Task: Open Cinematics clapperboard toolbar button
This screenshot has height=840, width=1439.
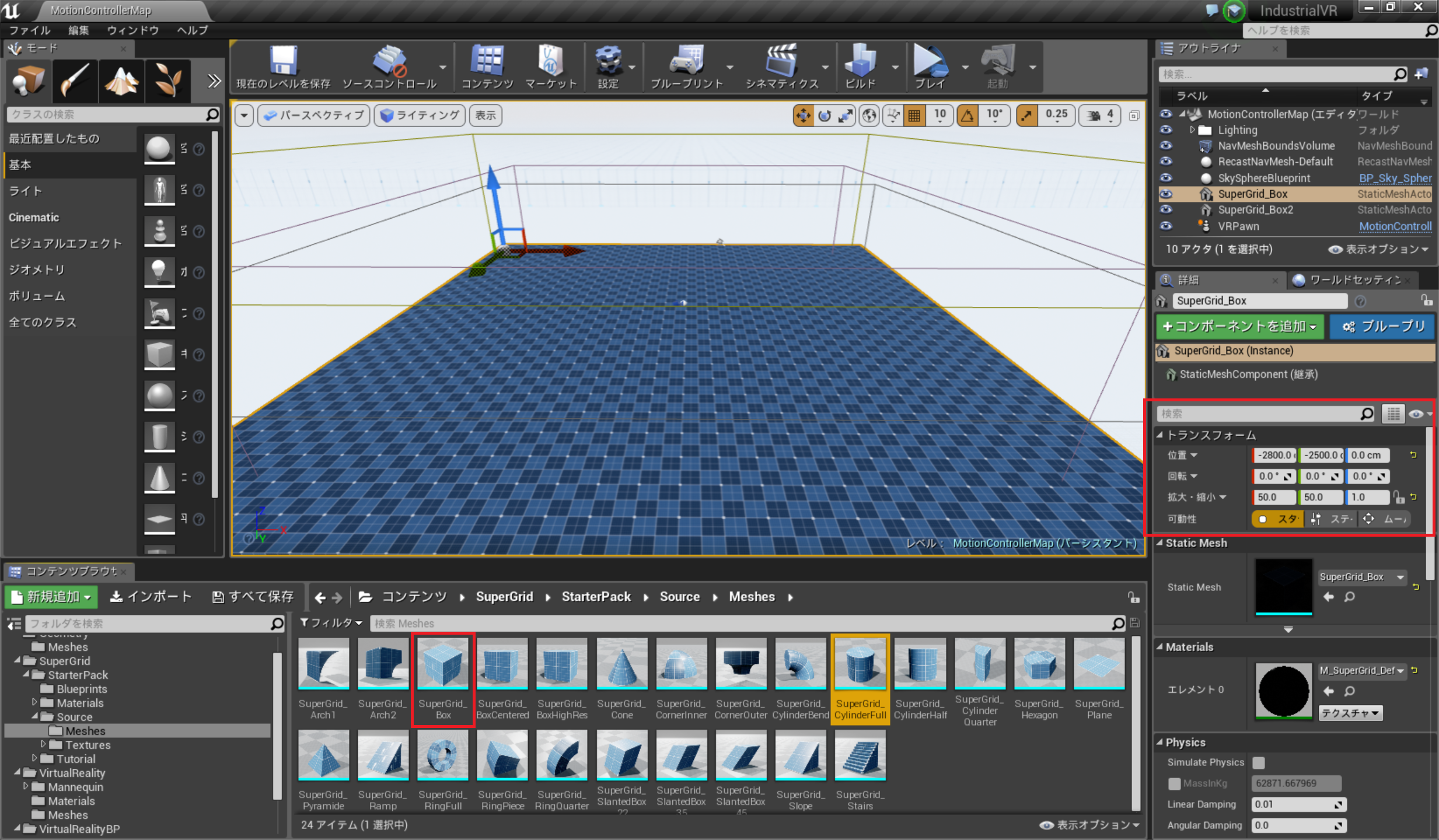Action: [782, 66]
